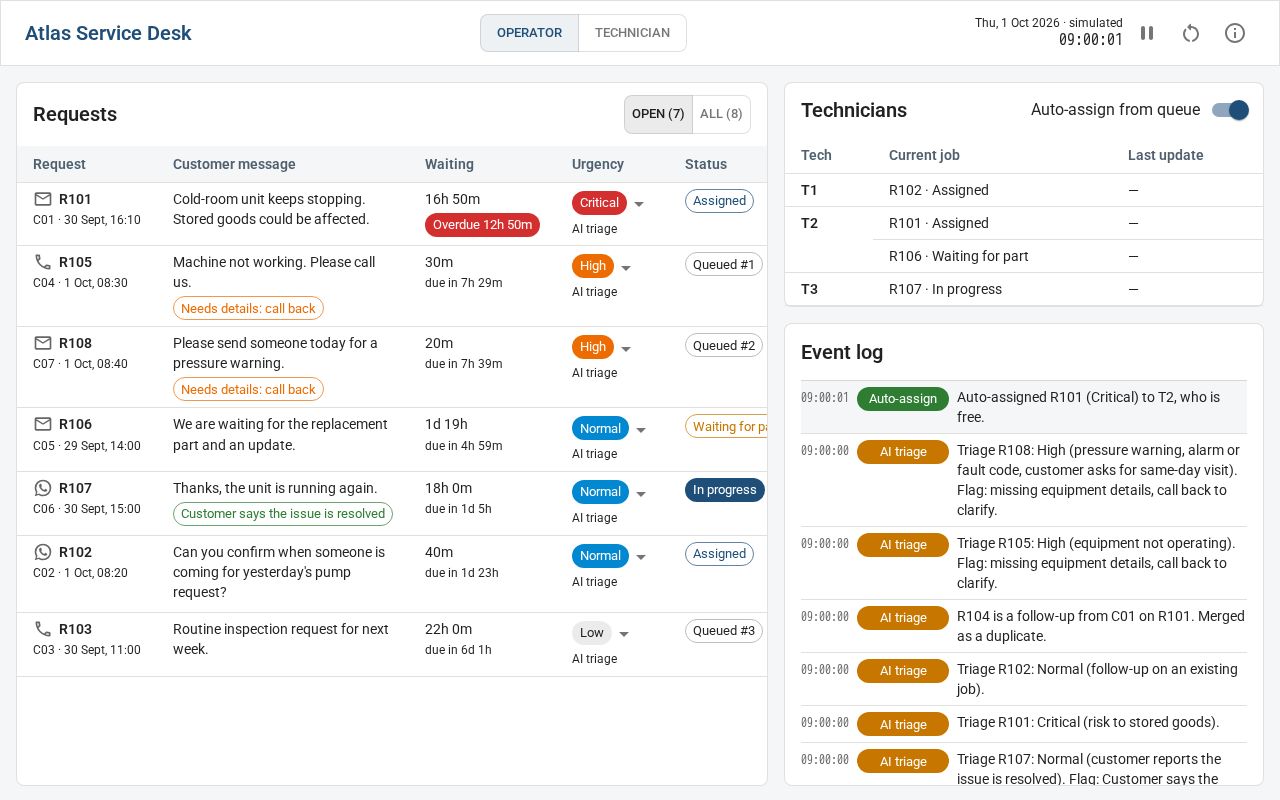Open the Critical urgency dropdown for R101
The height and width of the screenshot is (800, 1280).
coord(609,203)
